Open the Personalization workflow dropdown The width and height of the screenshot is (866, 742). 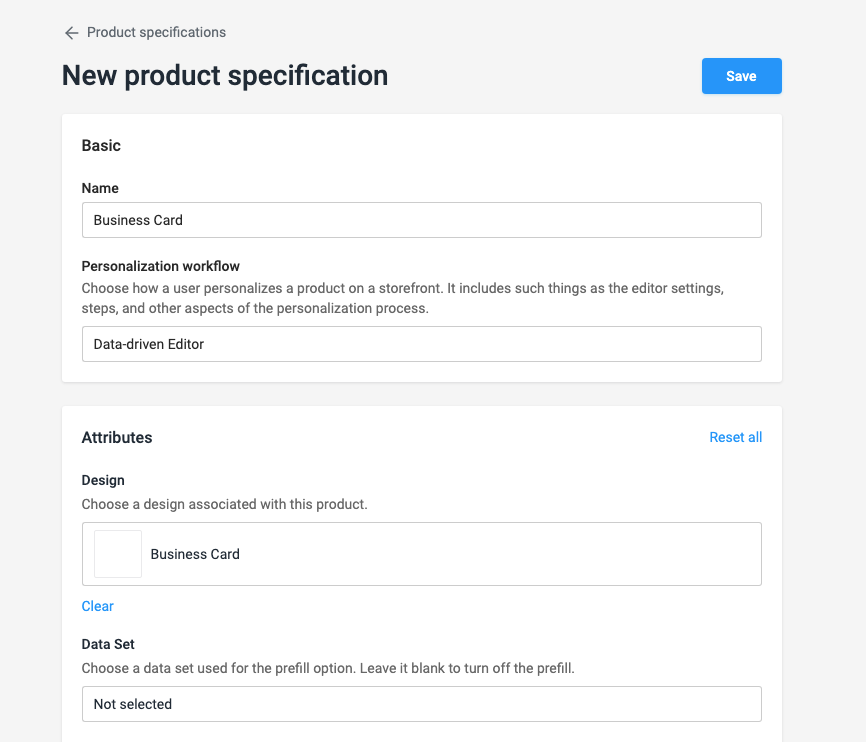(421, 344)
